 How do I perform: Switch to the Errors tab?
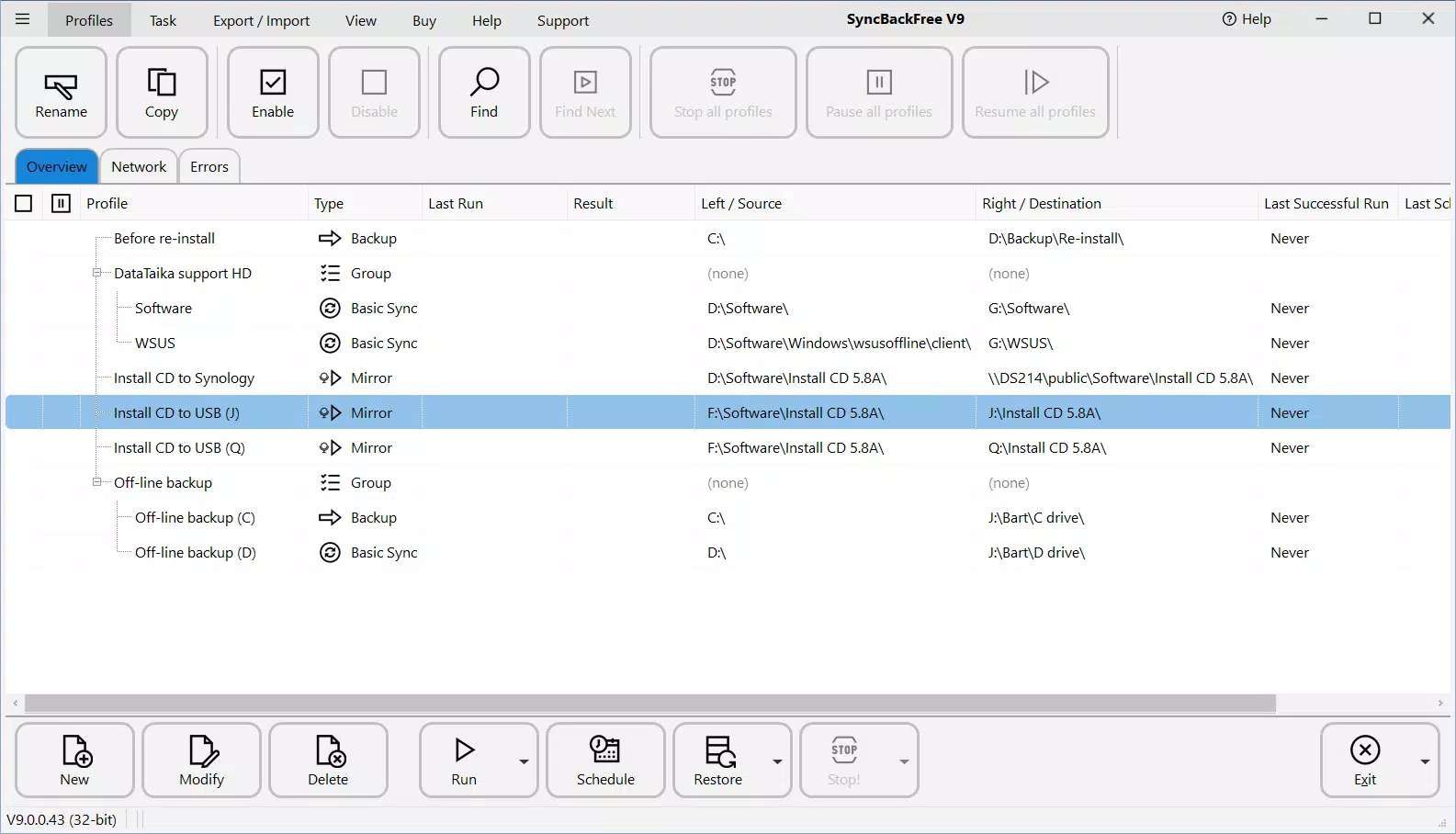coord(209,166)
